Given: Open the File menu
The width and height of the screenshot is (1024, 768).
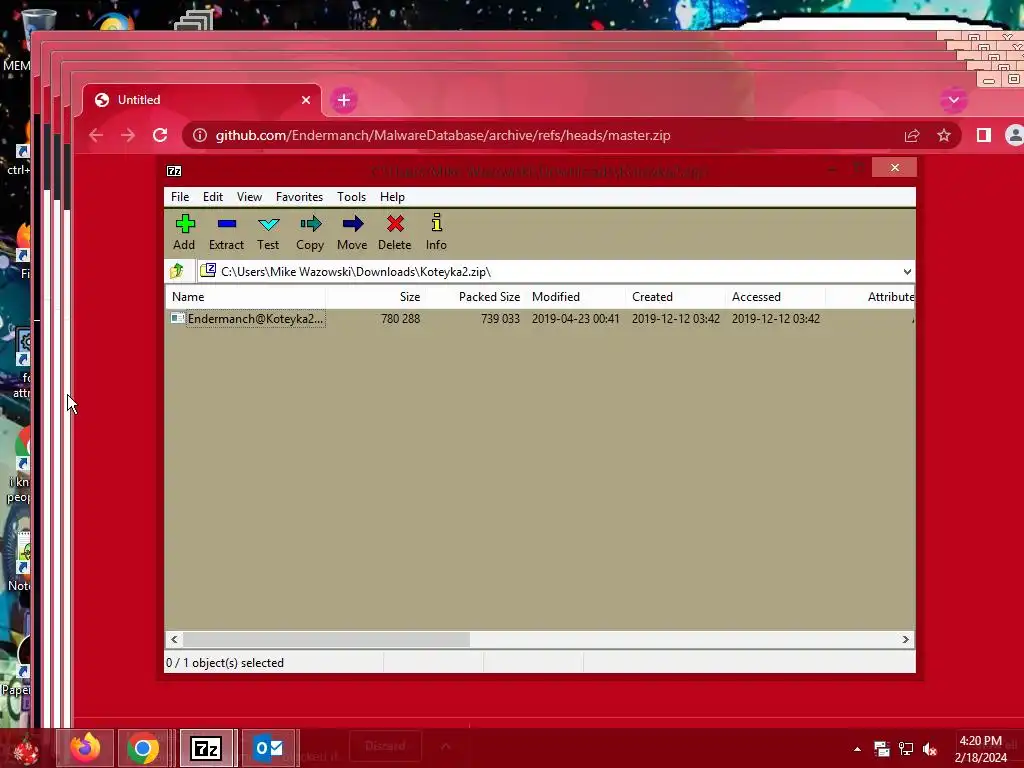Looking at the screenshot, I should [x=180, y=197].
